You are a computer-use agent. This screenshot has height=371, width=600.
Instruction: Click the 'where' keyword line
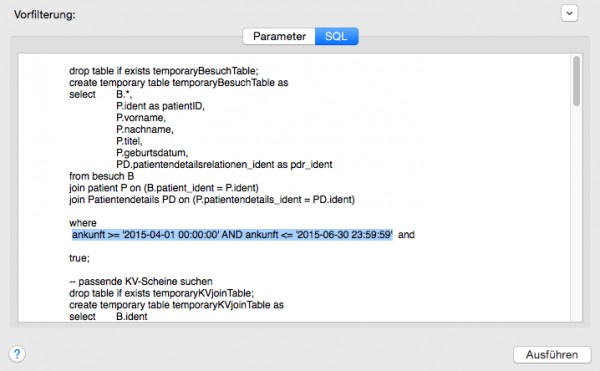click(x=83, y=223)
